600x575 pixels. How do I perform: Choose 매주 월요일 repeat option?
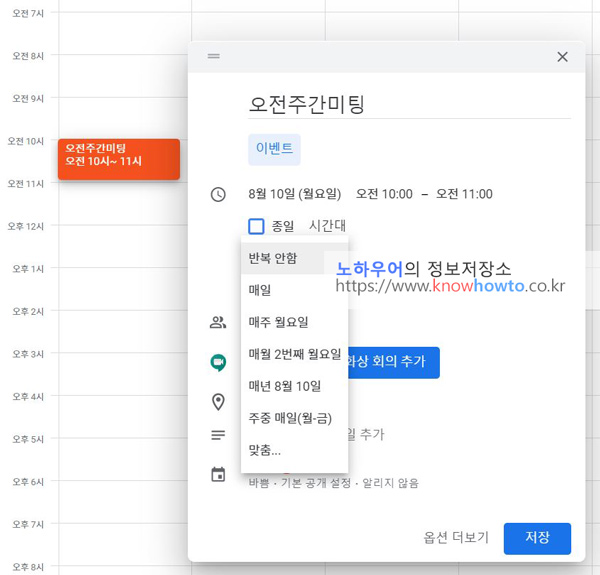click(294, 322)
